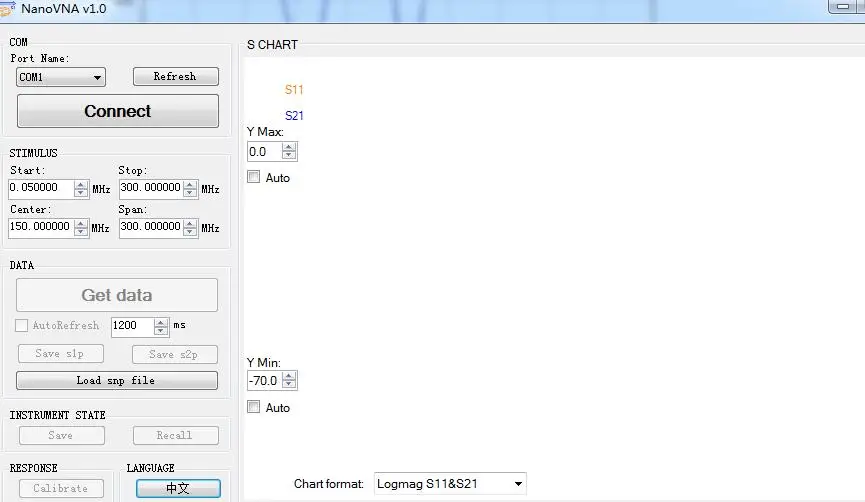Image resolution: width=865 pixels, height=502 pixels.
Task: Decrease Stop frequency with down arrow
Action: (190, 193)
